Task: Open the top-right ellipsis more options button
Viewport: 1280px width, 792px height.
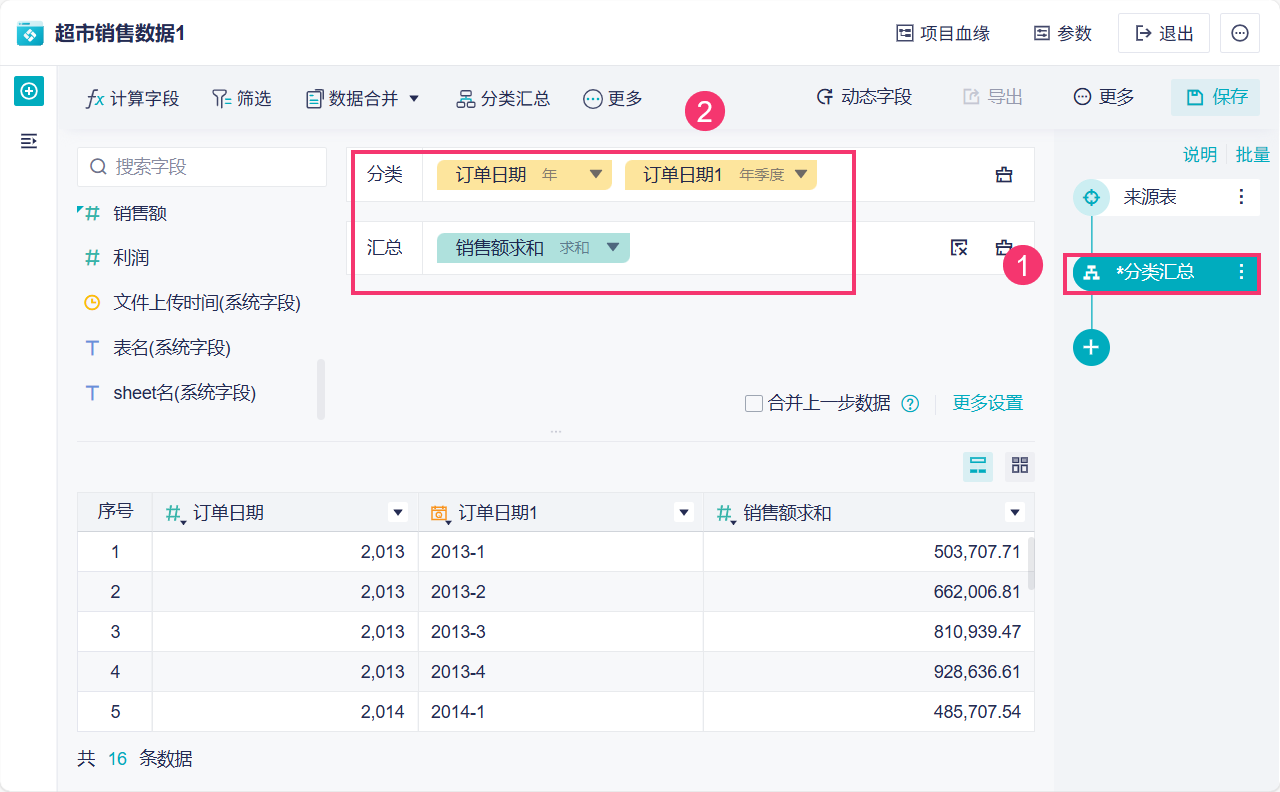Action: coord(1240,33)
